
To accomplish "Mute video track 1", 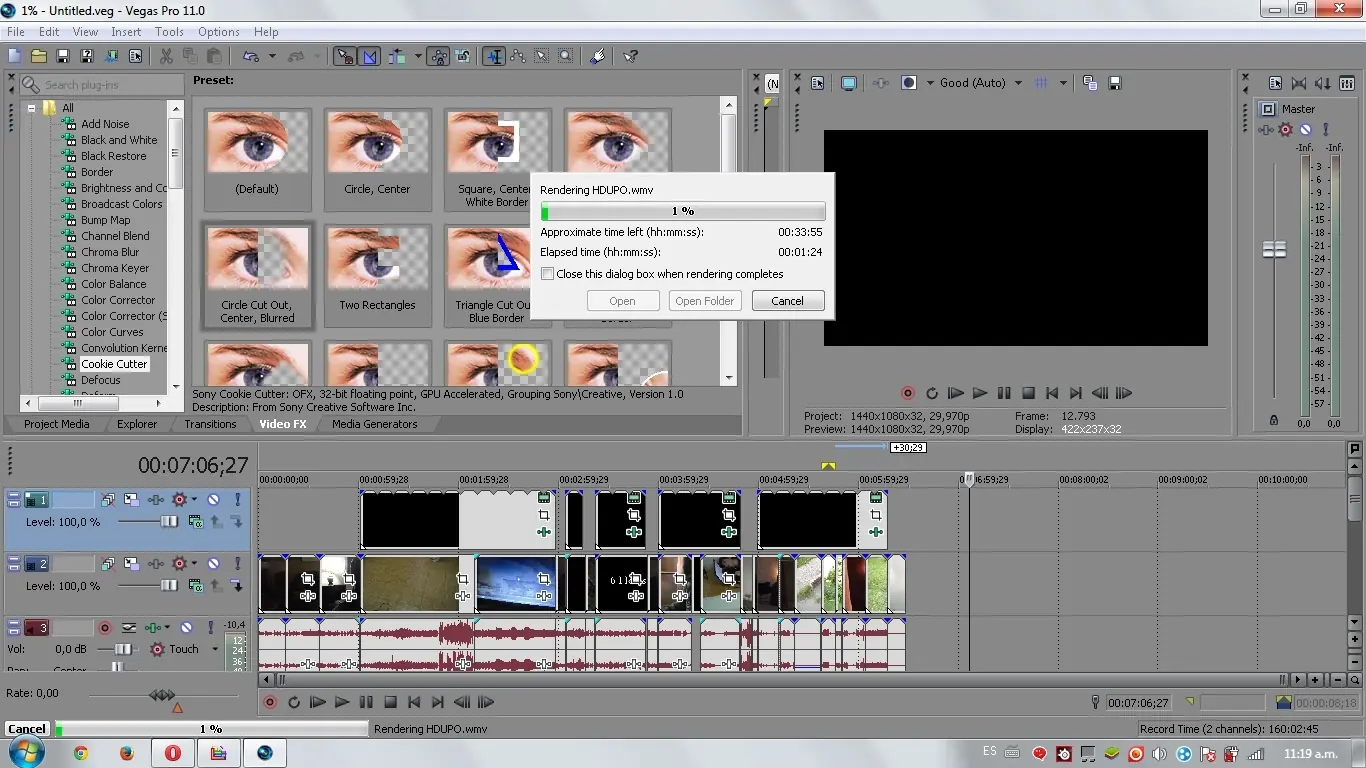I will [x=213, y=499].
